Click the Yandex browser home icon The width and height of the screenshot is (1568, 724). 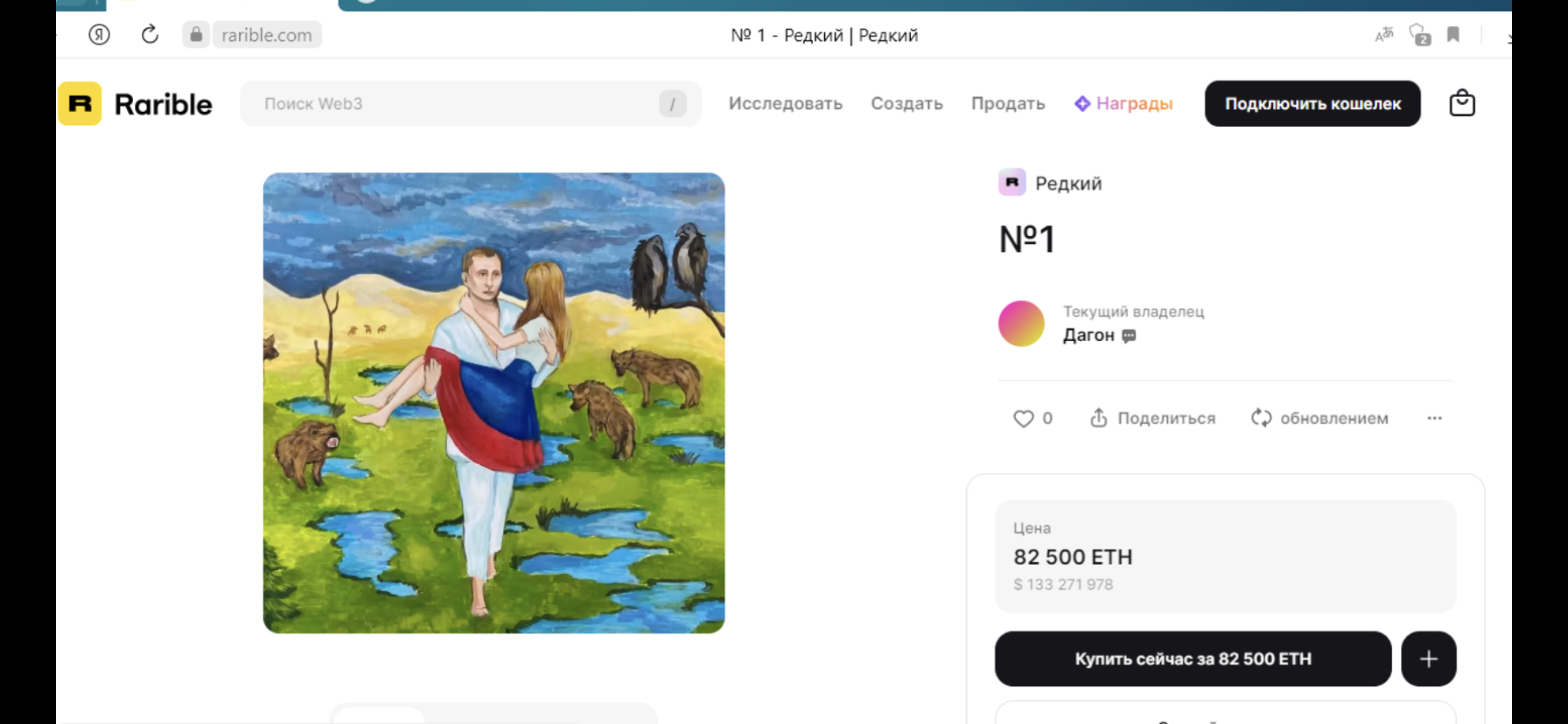point(99,35)
